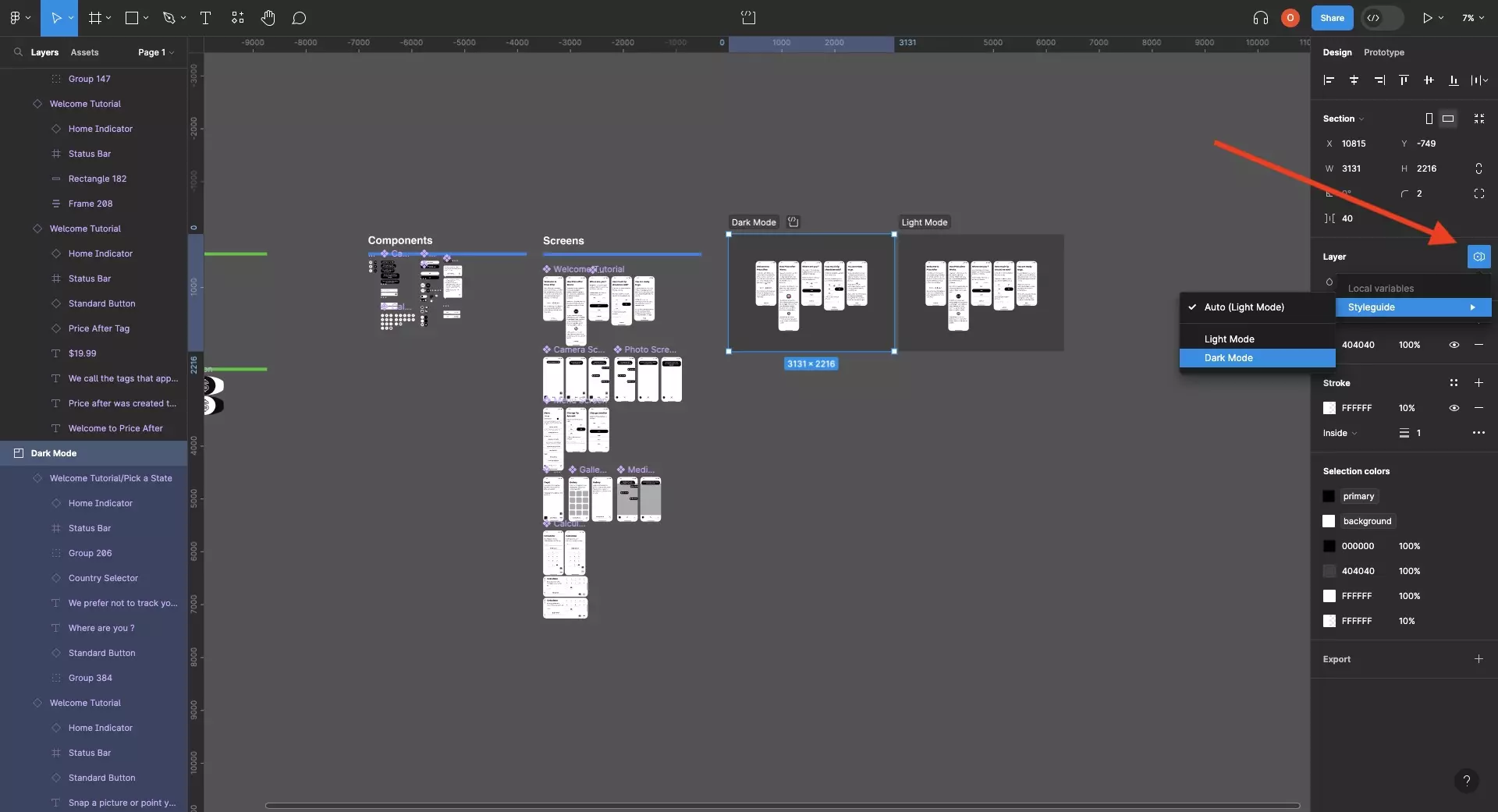Select the Move tool

pos(56,18)
